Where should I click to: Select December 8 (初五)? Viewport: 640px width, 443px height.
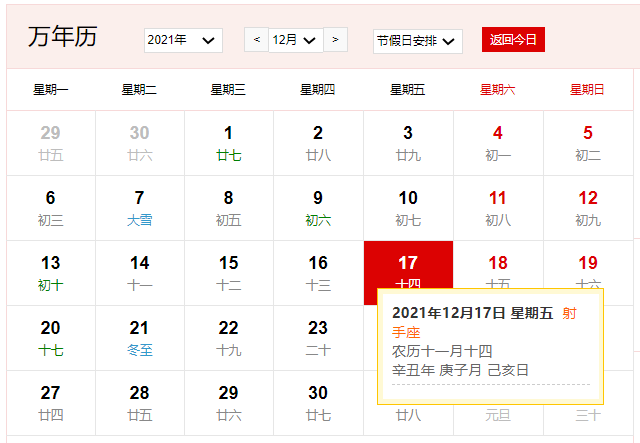tap(229, 208)
